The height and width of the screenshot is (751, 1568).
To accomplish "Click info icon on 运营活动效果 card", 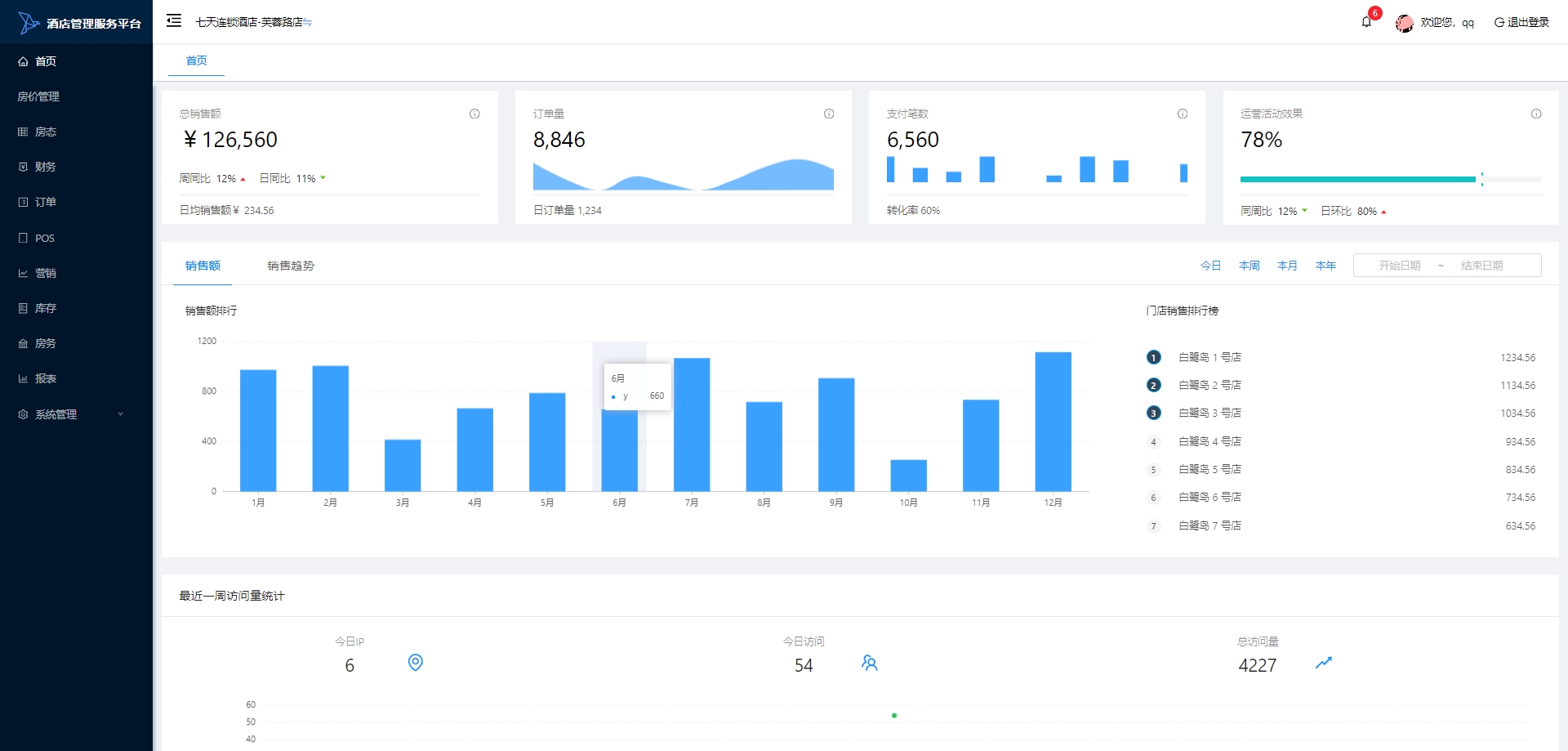I will (1536, 114).
